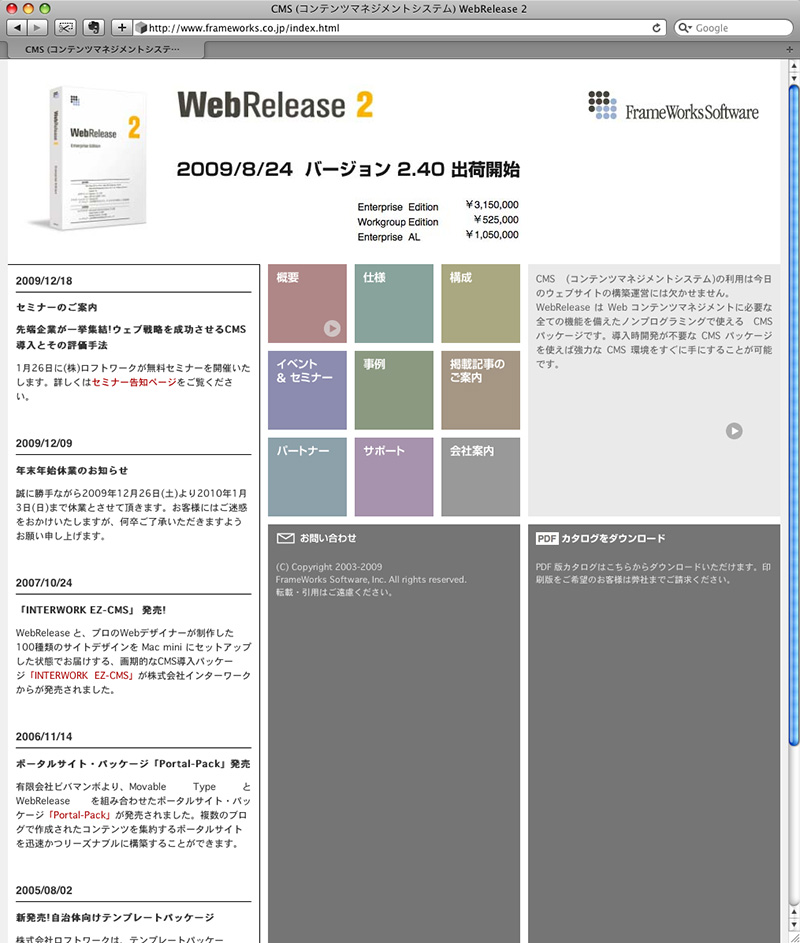Click the play arrow in the 概要 tile
This screenshot has width=800, height=943.
[332, 328]
